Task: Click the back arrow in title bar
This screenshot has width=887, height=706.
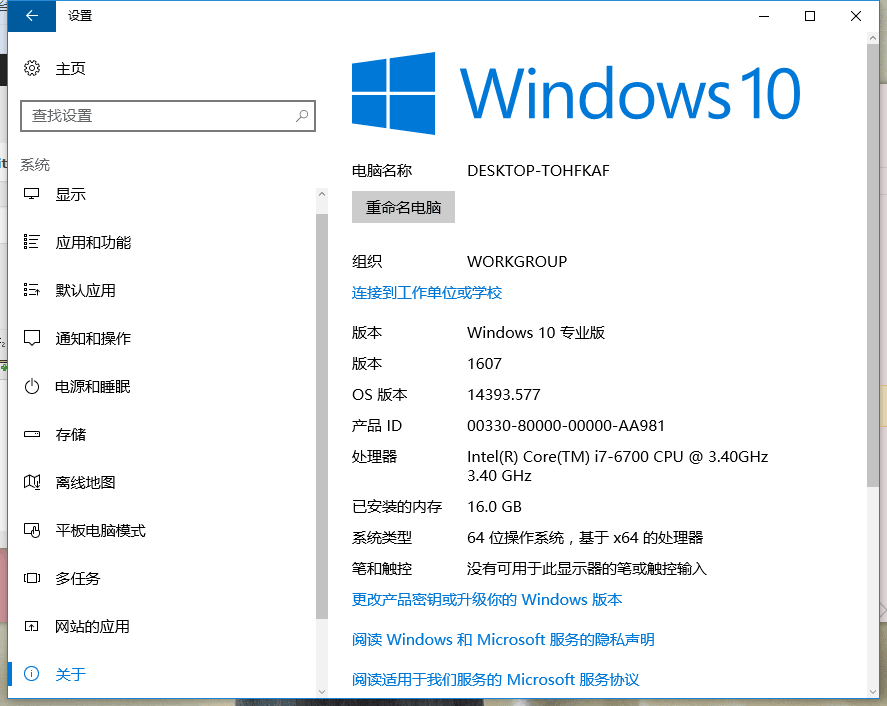Action: tap(32, 16)
